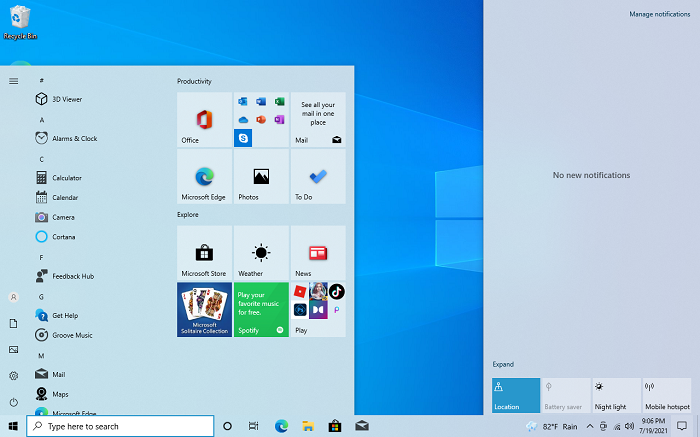The image size is (700, 437).
Task: Toggle the Location quick action
Action: (516, 395)
